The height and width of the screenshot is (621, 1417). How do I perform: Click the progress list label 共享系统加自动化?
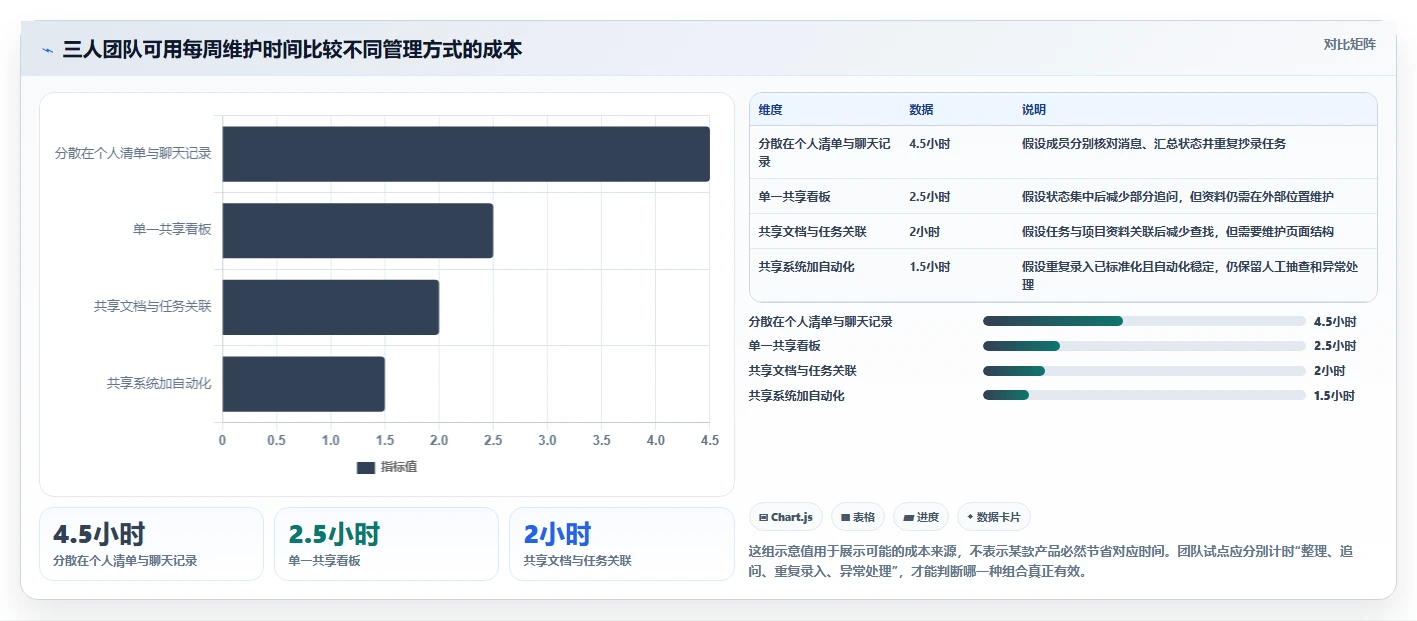coord(796,395)
